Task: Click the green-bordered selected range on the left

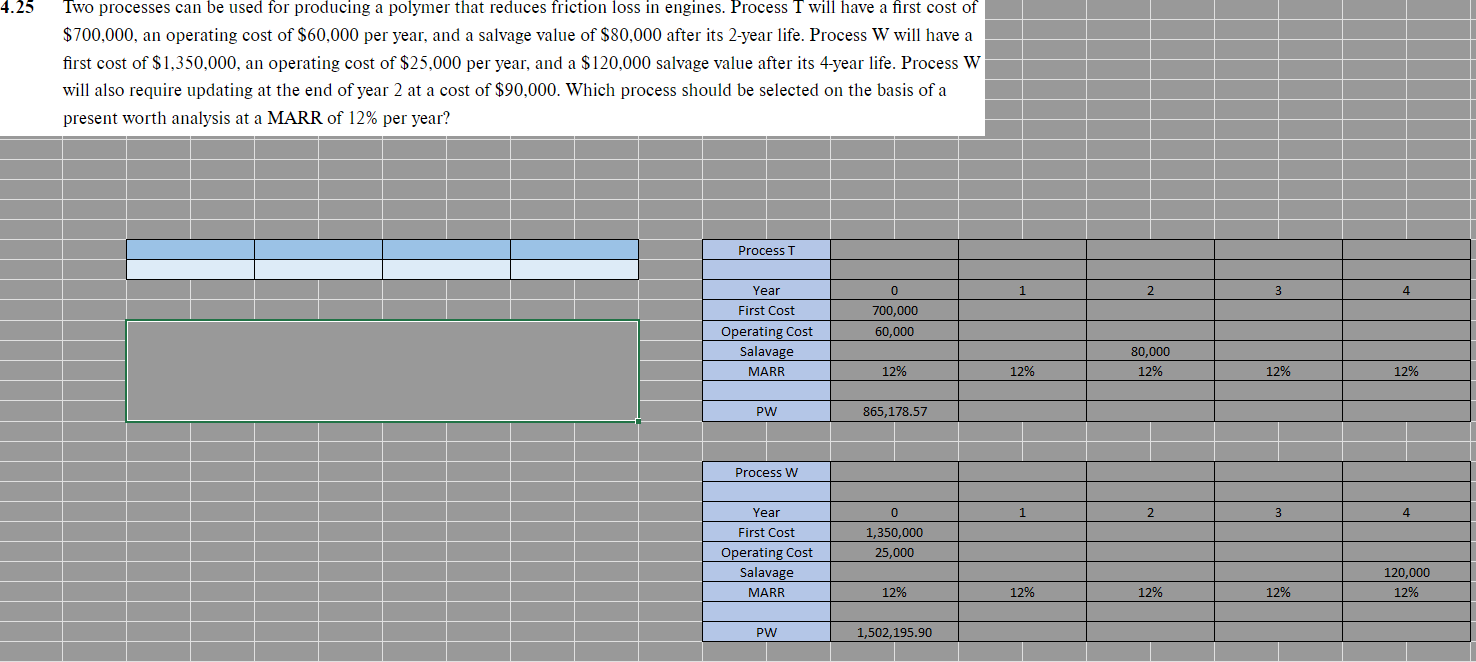Action: coord(382,370)
